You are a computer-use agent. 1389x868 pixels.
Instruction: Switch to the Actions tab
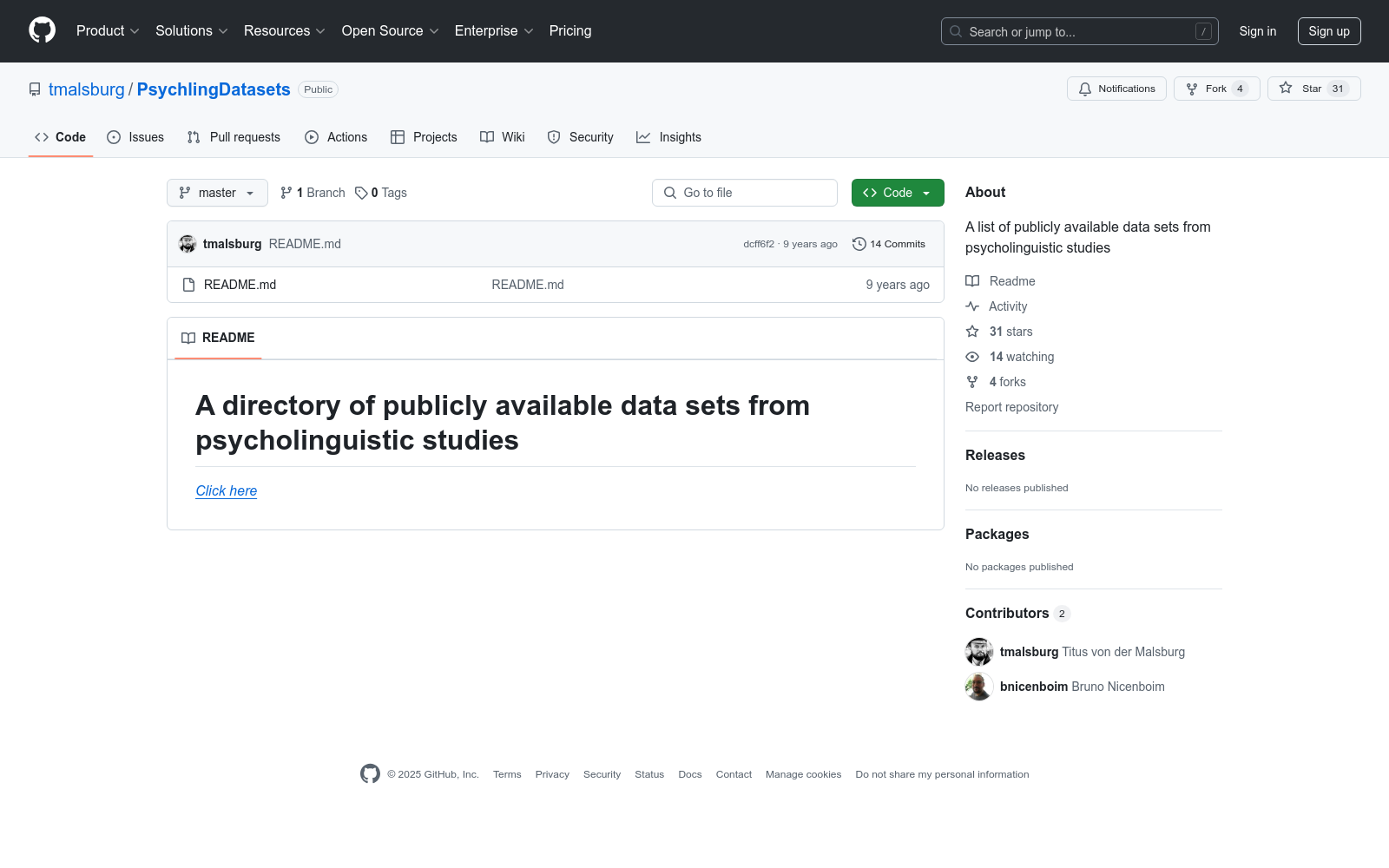336,137
